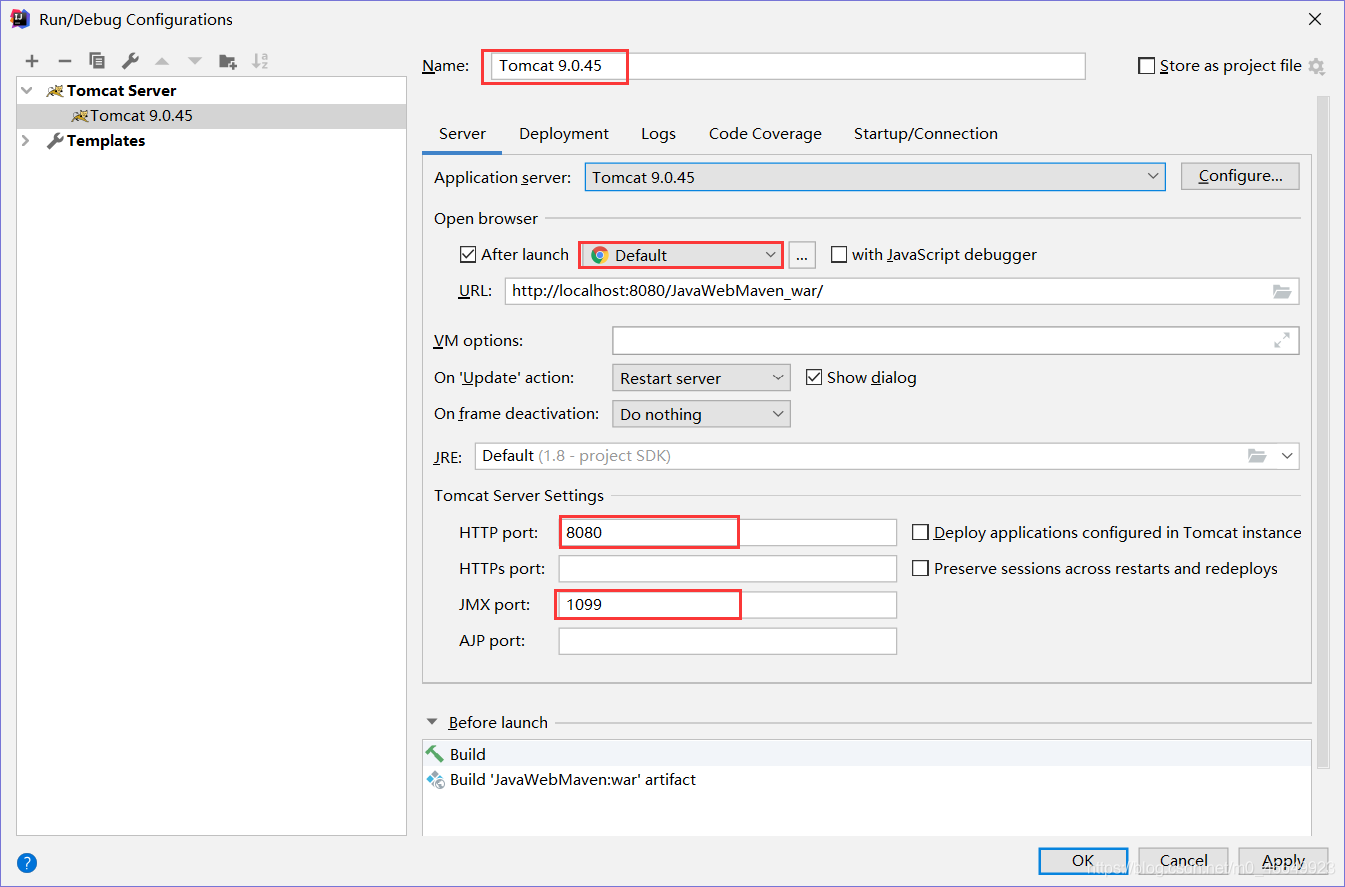Enable with JavaScript debugger checkbox

[839, 255]
